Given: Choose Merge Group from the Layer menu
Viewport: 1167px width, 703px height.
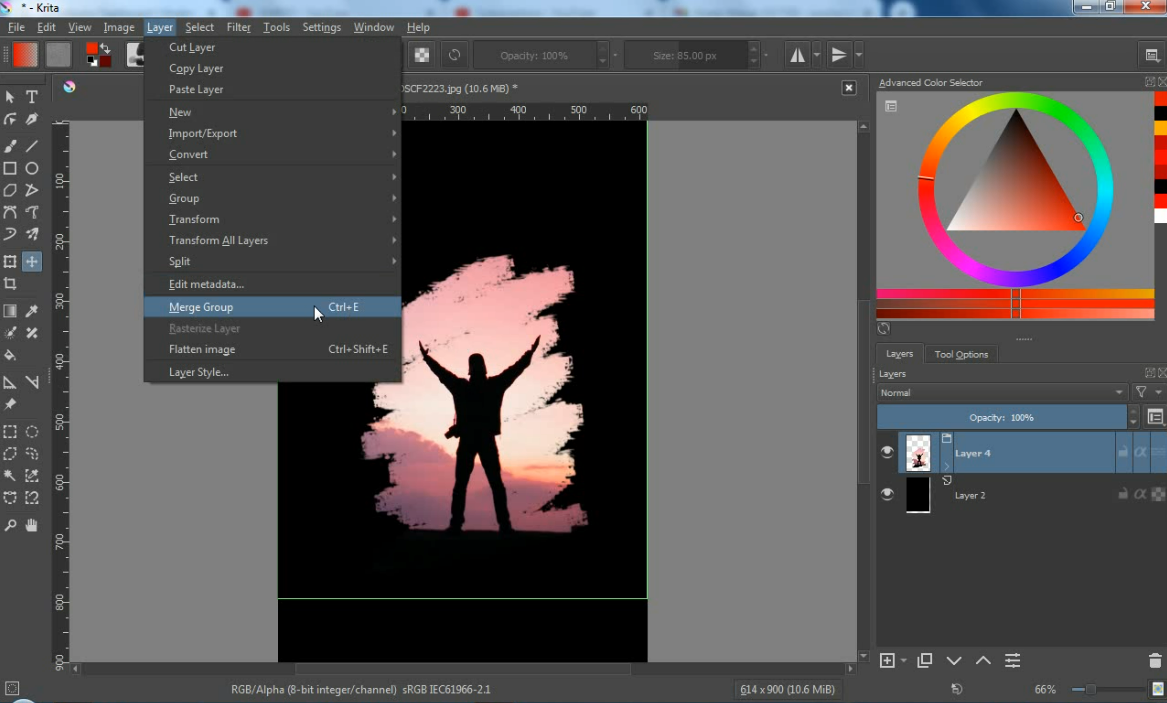Looking at the screenshot, I should (x=201, y=307).
